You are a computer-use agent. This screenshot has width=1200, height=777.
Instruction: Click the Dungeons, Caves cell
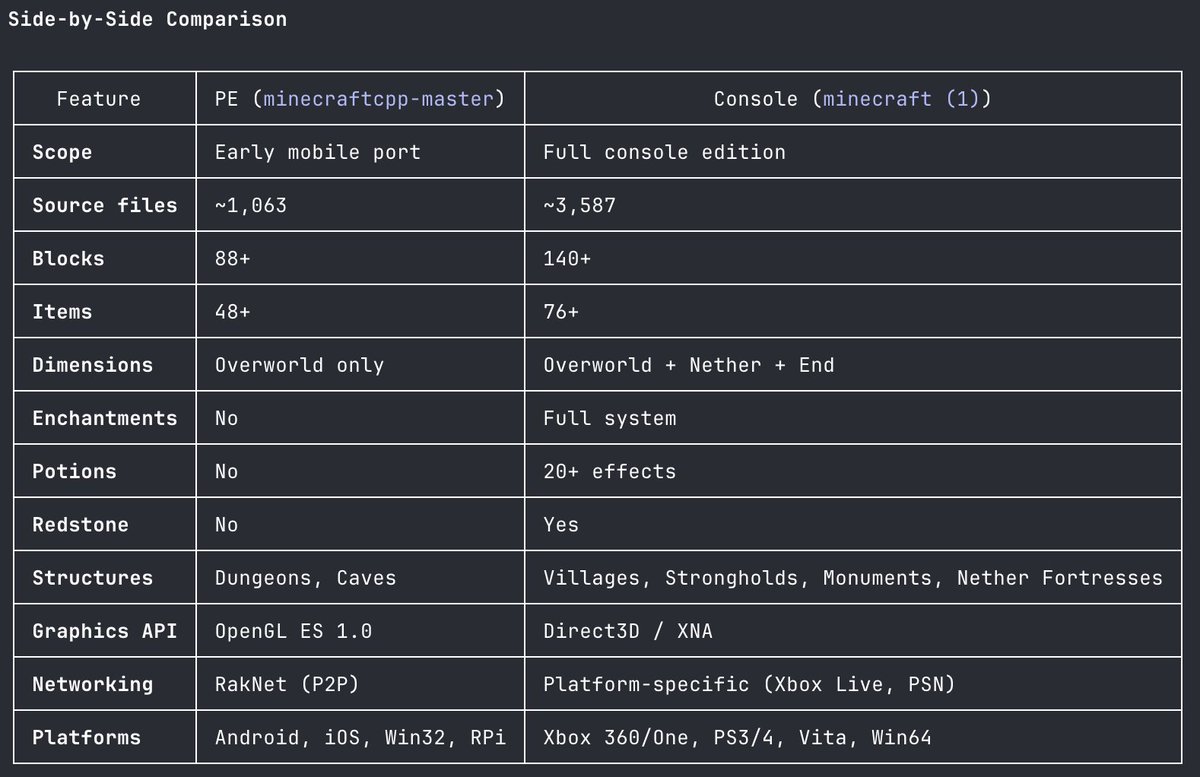[x=305, y=578]
